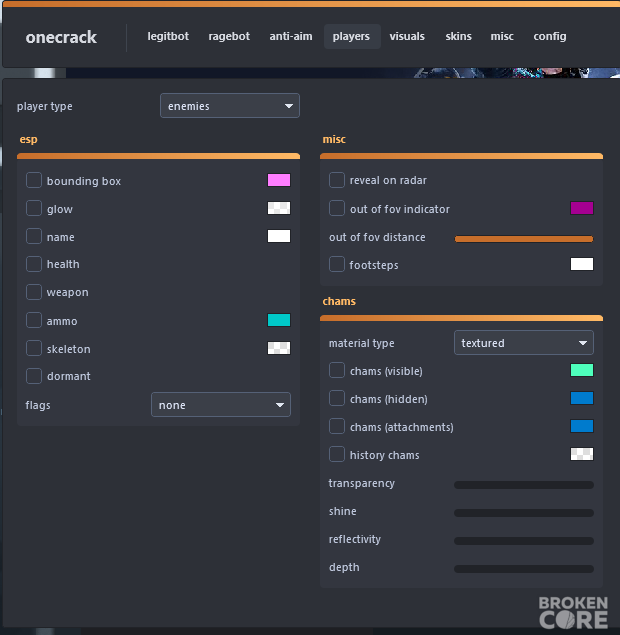Click the pink bounding box color swatch
This screenshot has height=635, width=620.
[x=279, y=180]
